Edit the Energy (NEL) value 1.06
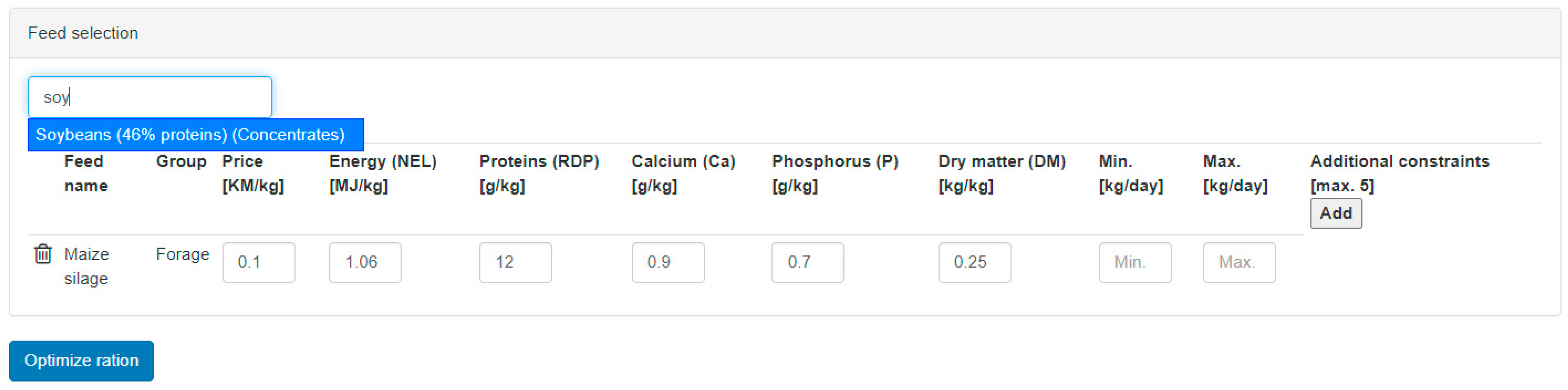This screenshot has height=390, width=1568. tap(364, 262)
